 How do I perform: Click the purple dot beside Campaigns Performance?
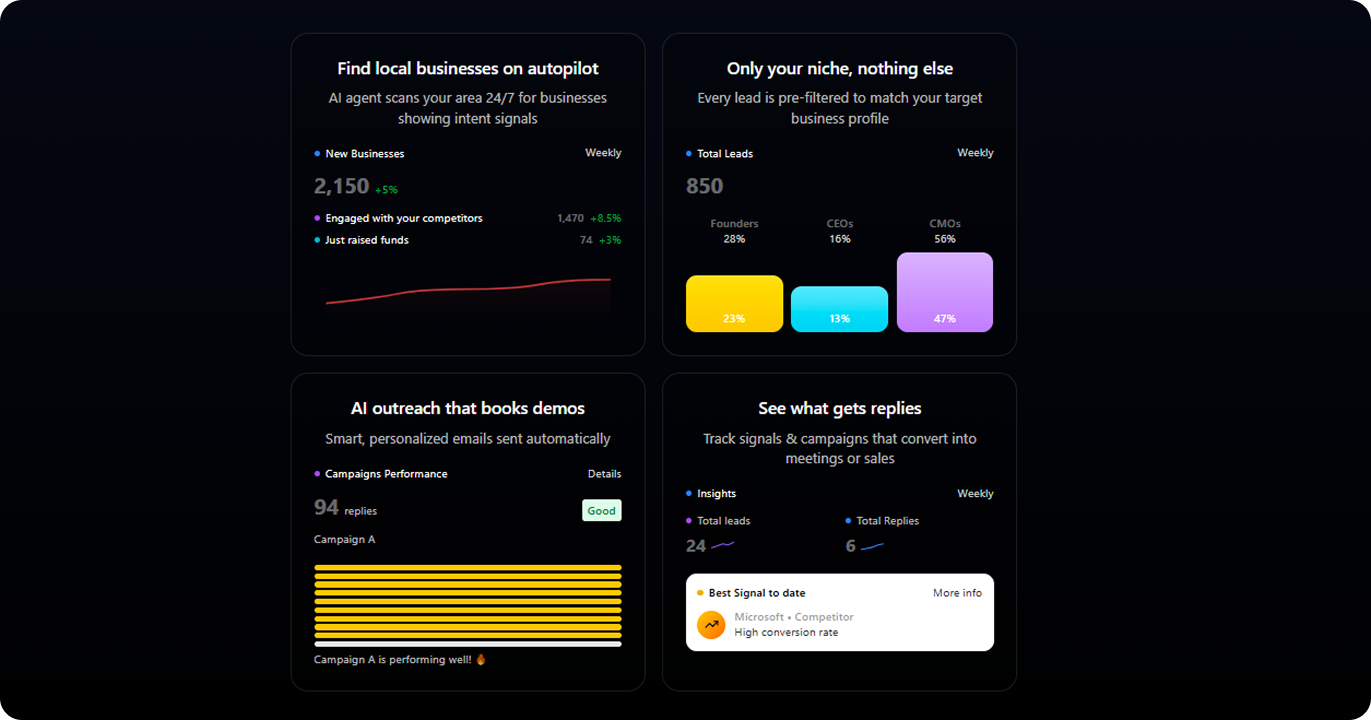click(315, 473)
